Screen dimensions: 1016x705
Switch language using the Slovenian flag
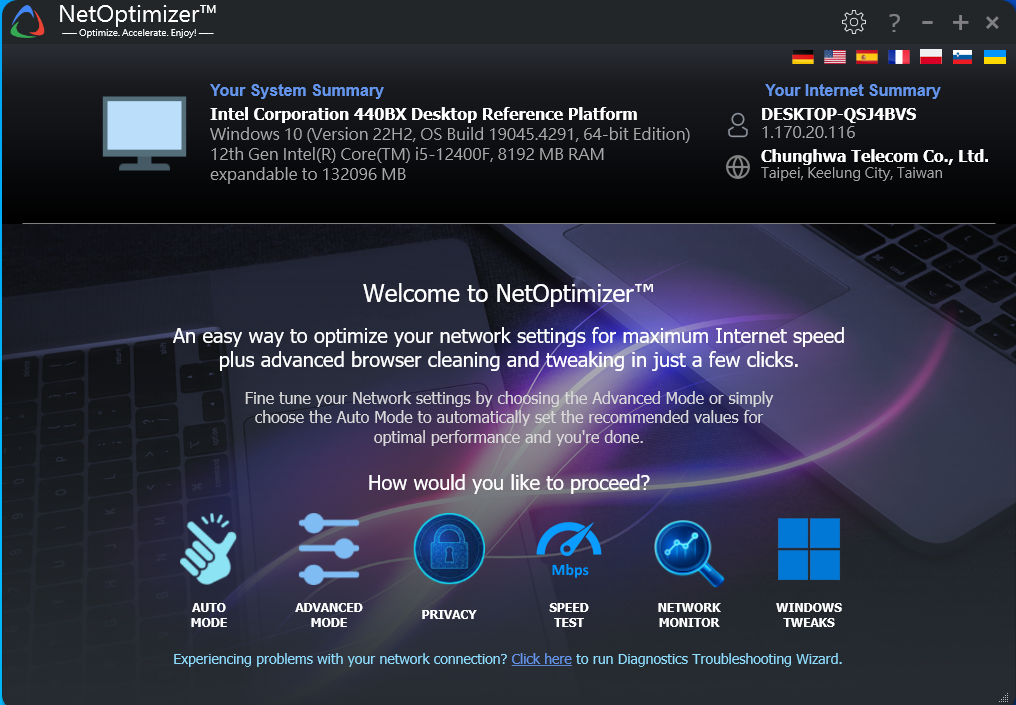tap(963, 57)
